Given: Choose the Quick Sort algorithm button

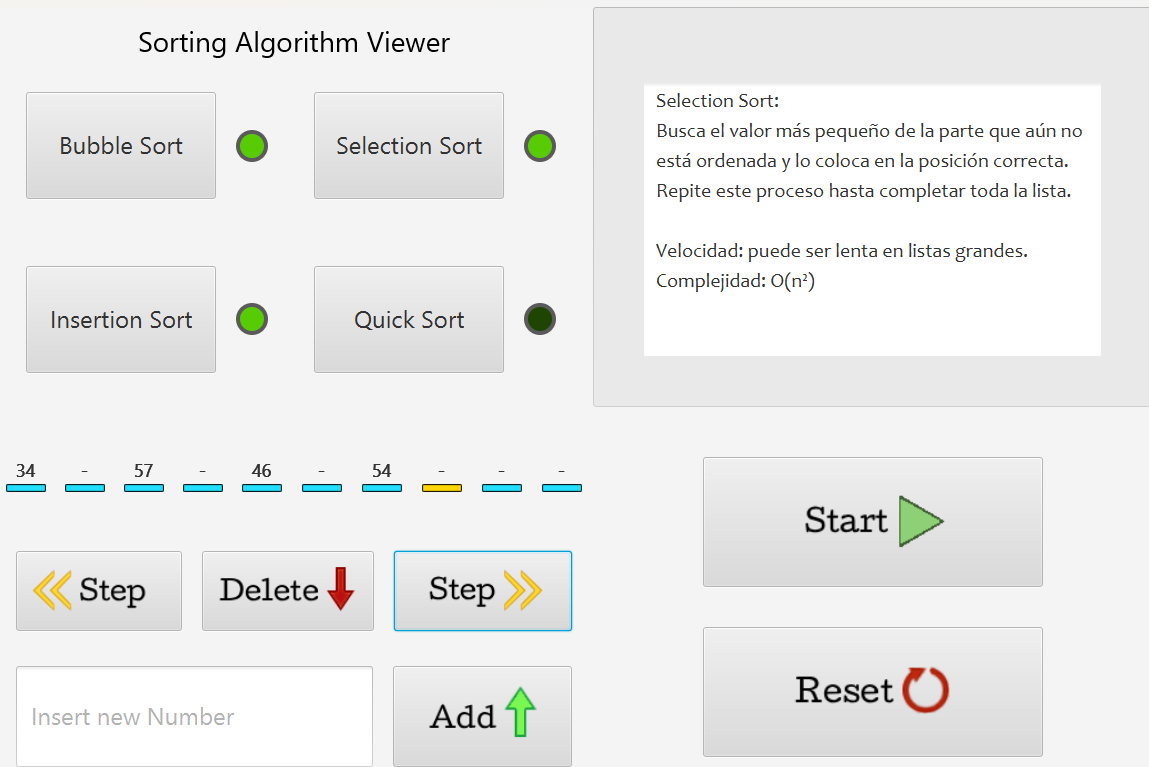Looking at the screenshot, I should (409, 319).
